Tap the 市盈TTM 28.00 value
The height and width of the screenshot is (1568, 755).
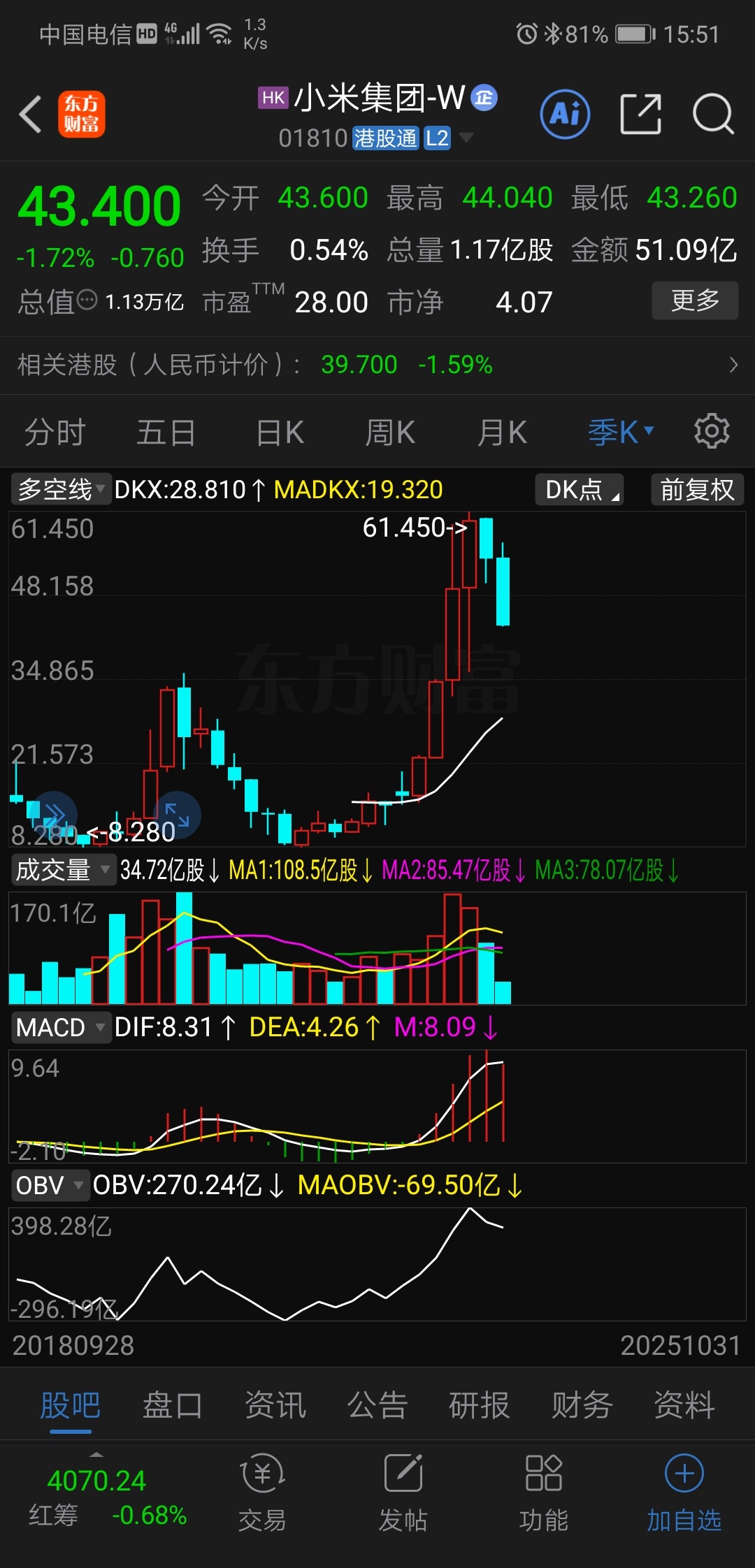[x=331, y=302]
